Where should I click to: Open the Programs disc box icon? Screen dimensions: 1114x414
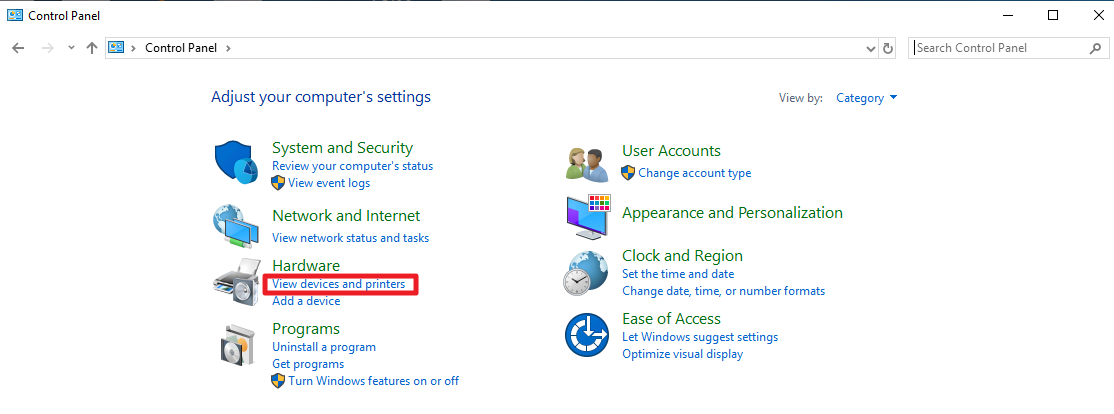(x=237, y=344)
